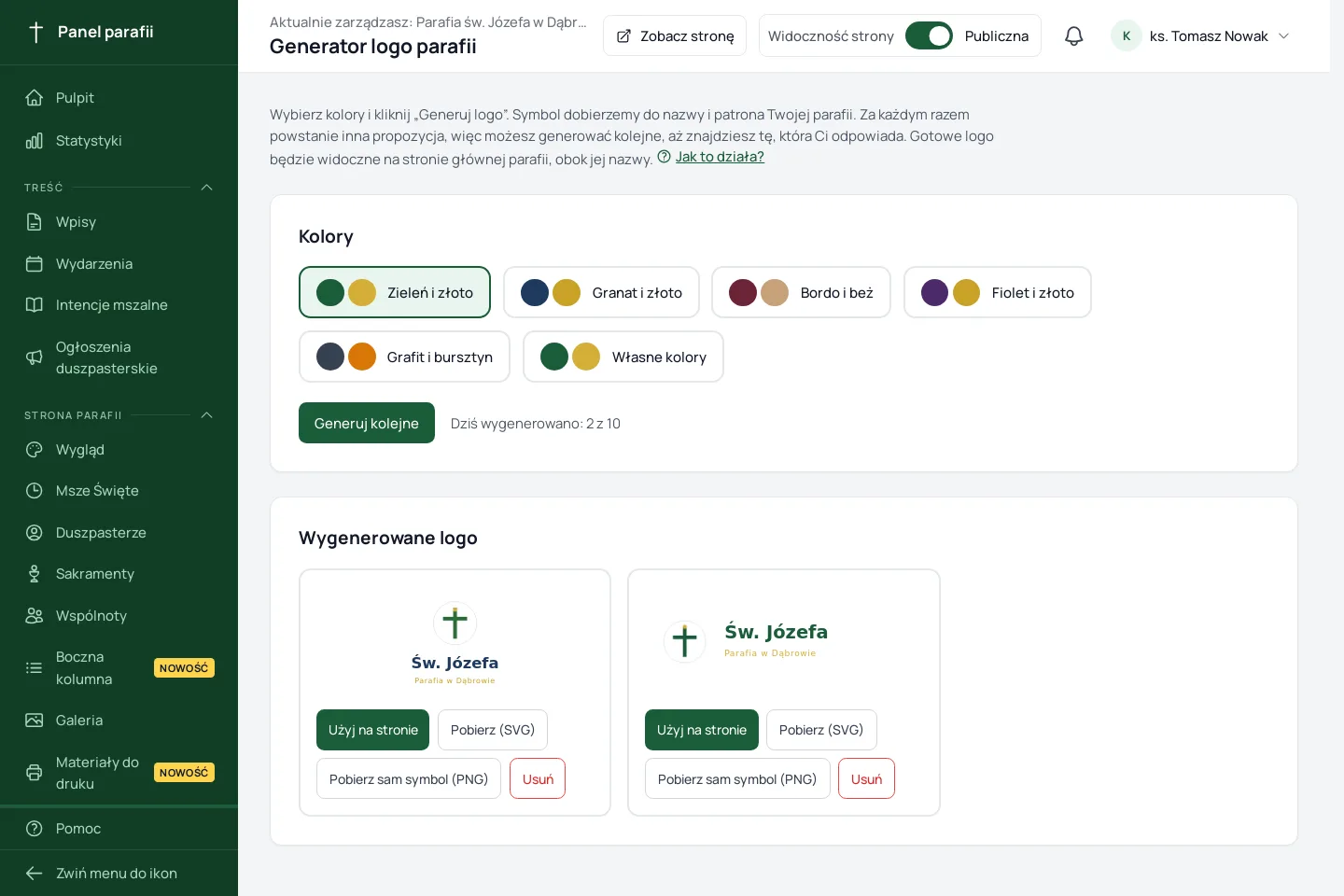Open Statystyki chart icon in sidebar
Viewport: 1344px width, 896px height.
tap(35, 141)
